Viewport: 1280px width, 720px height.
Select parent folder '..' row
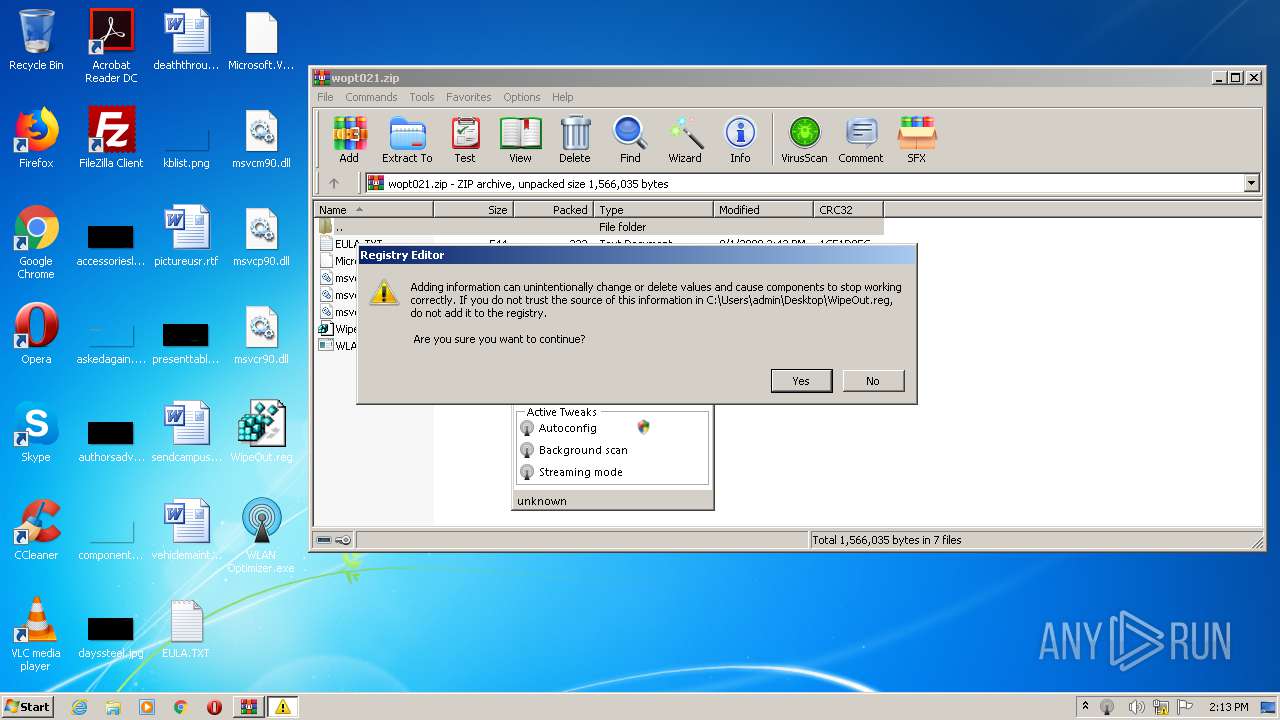(x=599, y=227)
